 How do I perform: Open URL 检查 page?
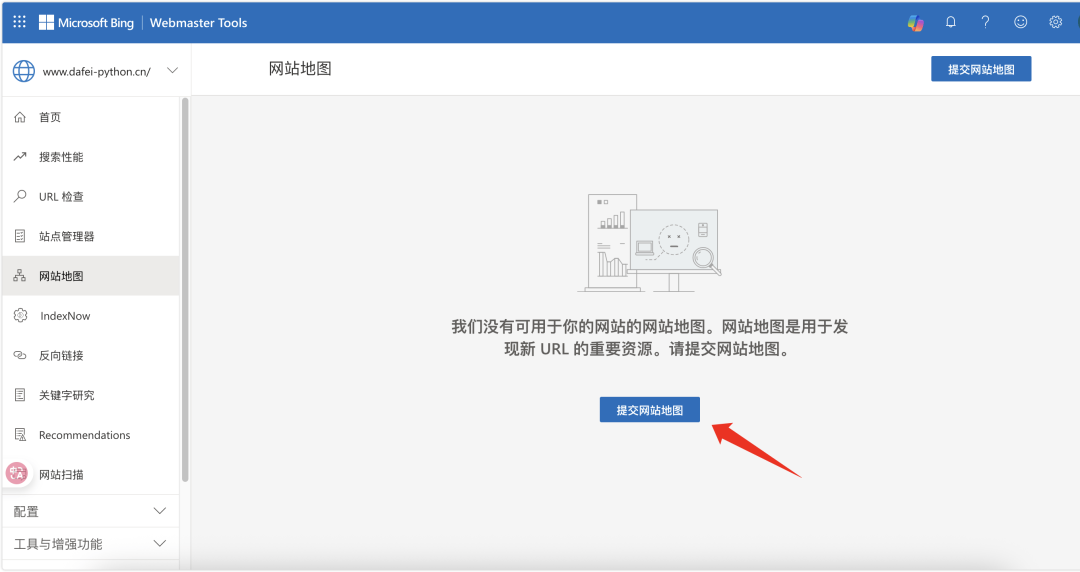pyautogui.click(x=91, y=196)
